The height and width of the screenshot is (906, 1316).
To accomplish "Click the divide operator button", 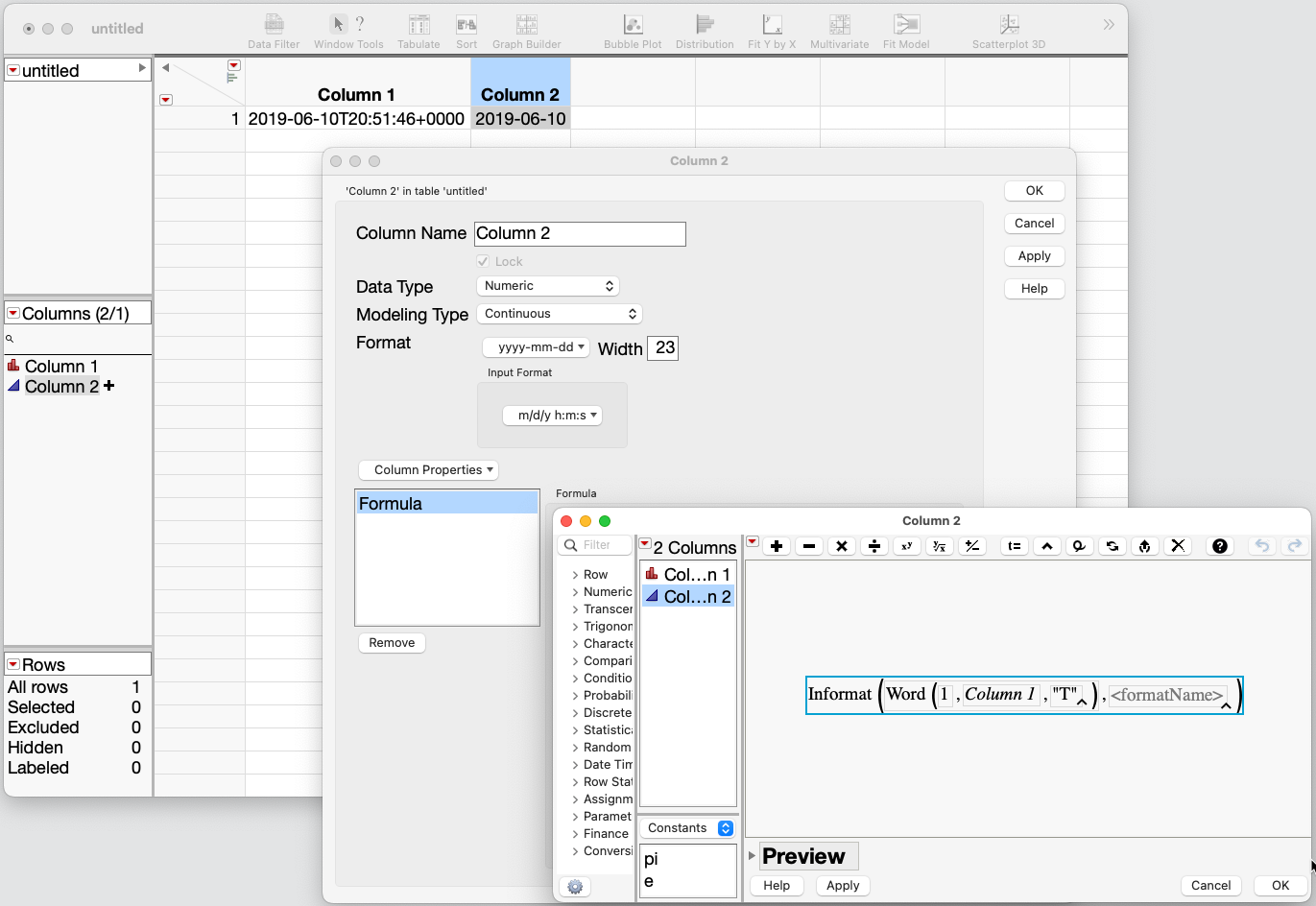I will point(874,546).
